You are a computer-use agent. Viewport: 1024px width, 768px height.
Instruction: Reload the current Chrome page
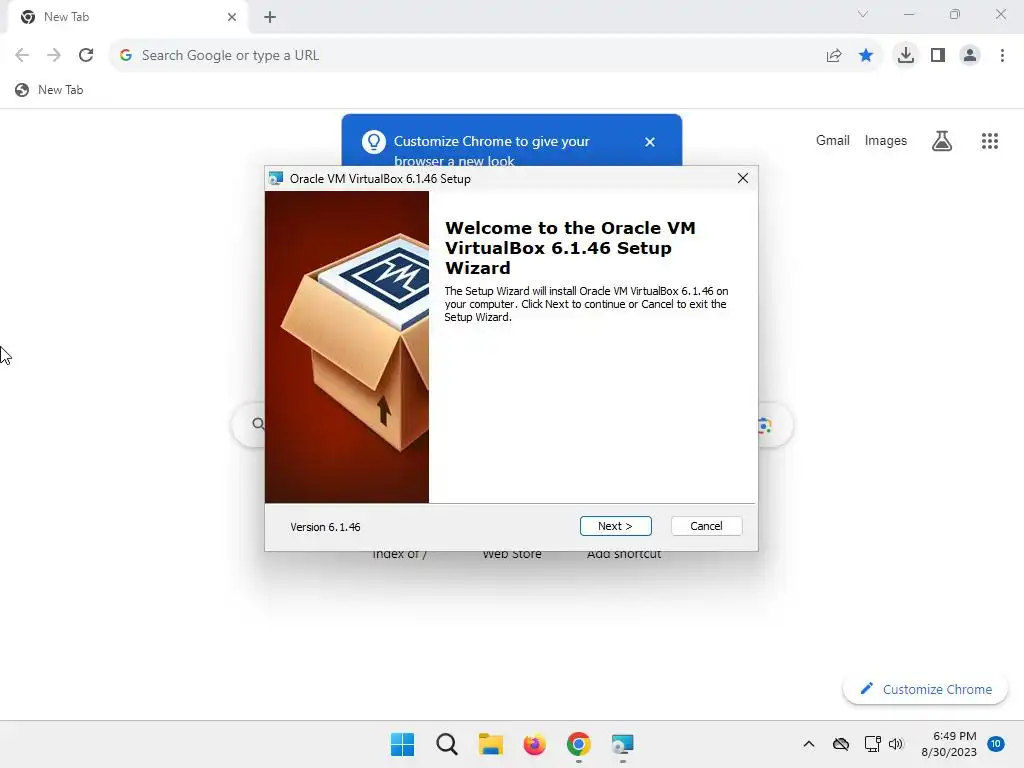(86, 56)
